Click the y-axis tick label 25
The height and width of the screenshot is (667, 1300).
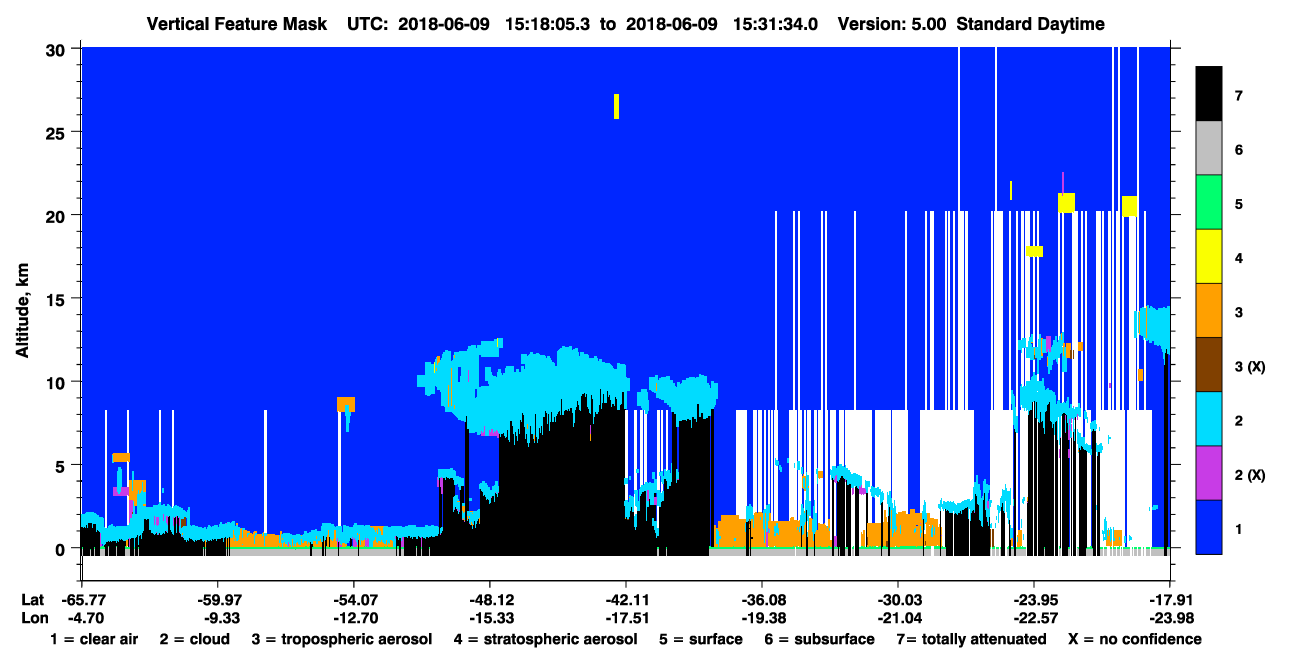tap(57, 132)
